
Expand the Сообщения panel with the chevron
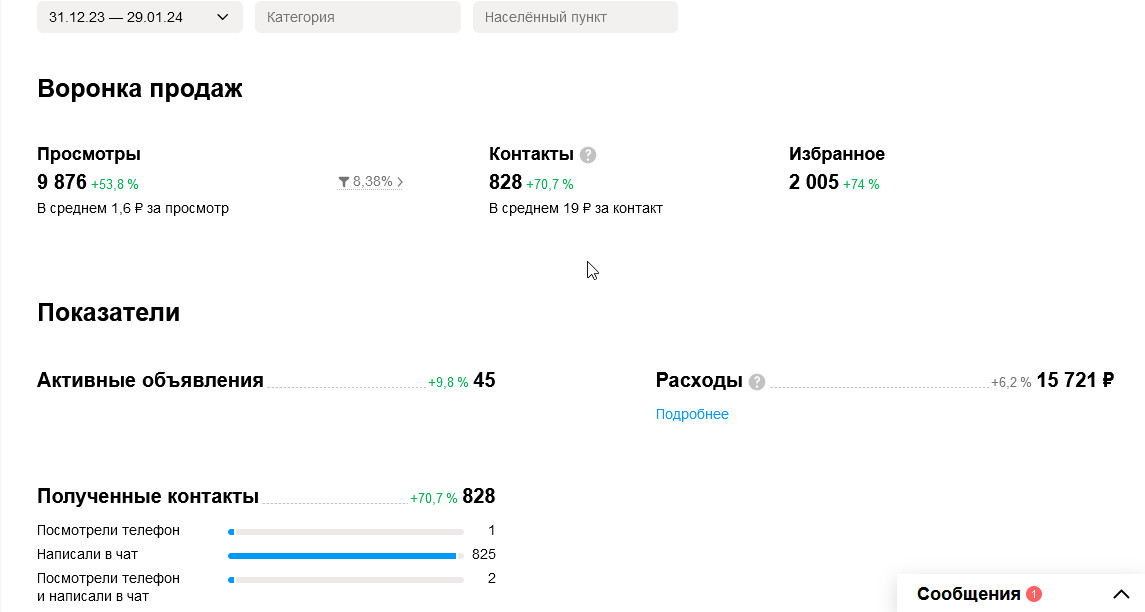(1121, 594)
